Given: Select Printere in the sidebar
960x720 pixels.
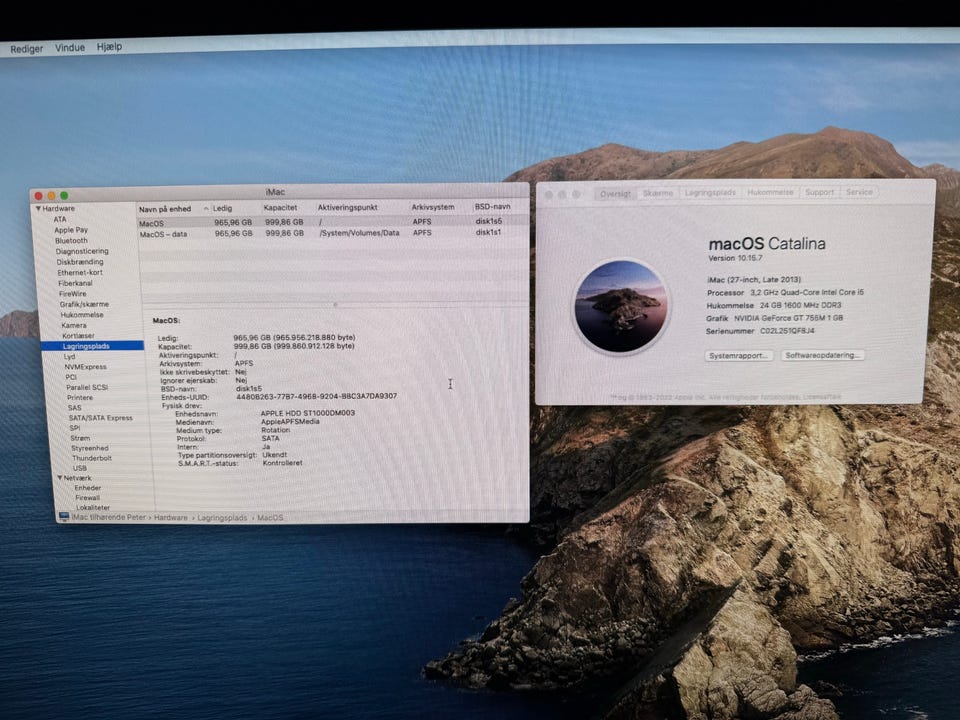Looking at the screenshot, I should coord(80,397).
